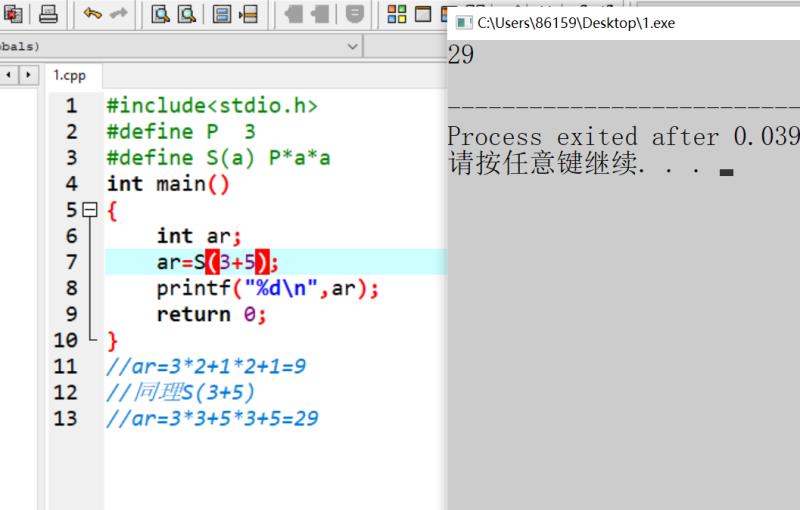This screenshot has width=800, height=510.
Task: Click the closing brace on line 10
Action: coord(112,341)
